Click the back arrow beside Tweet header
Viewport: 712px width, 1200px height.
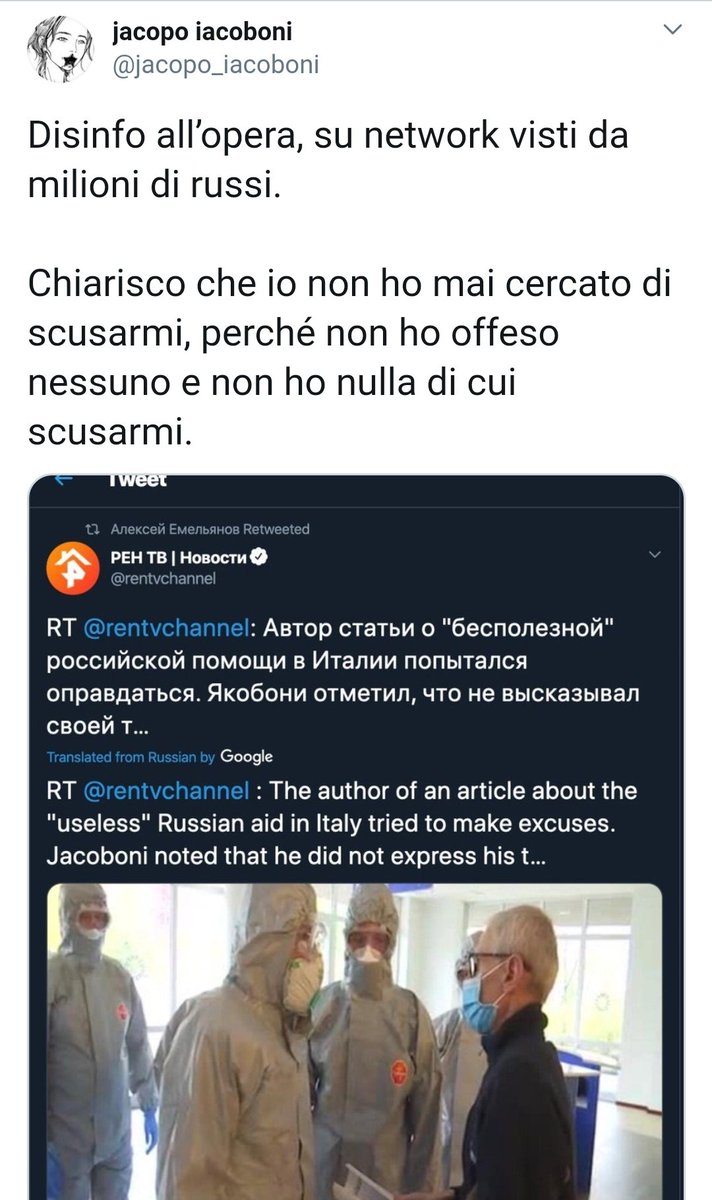(64, 480)
